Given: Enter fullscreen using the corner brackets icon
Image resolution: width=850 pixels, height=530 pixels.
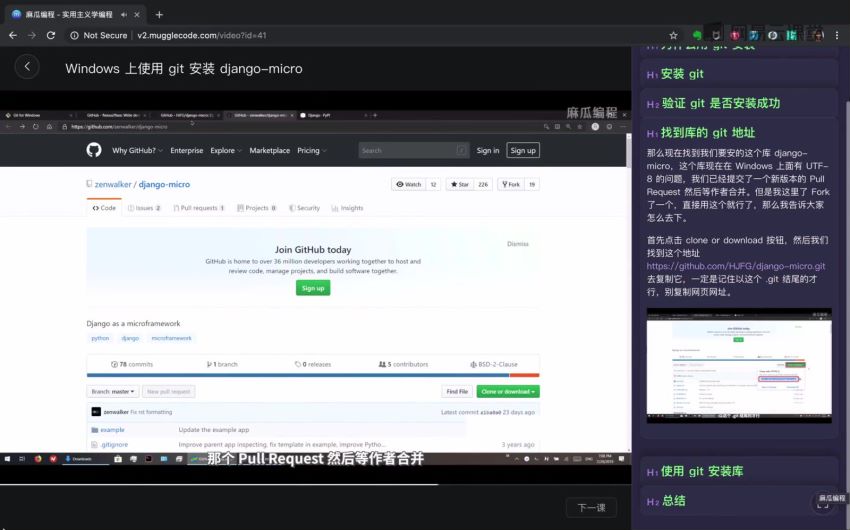Looking at the screenshot, I should [823, 505].
